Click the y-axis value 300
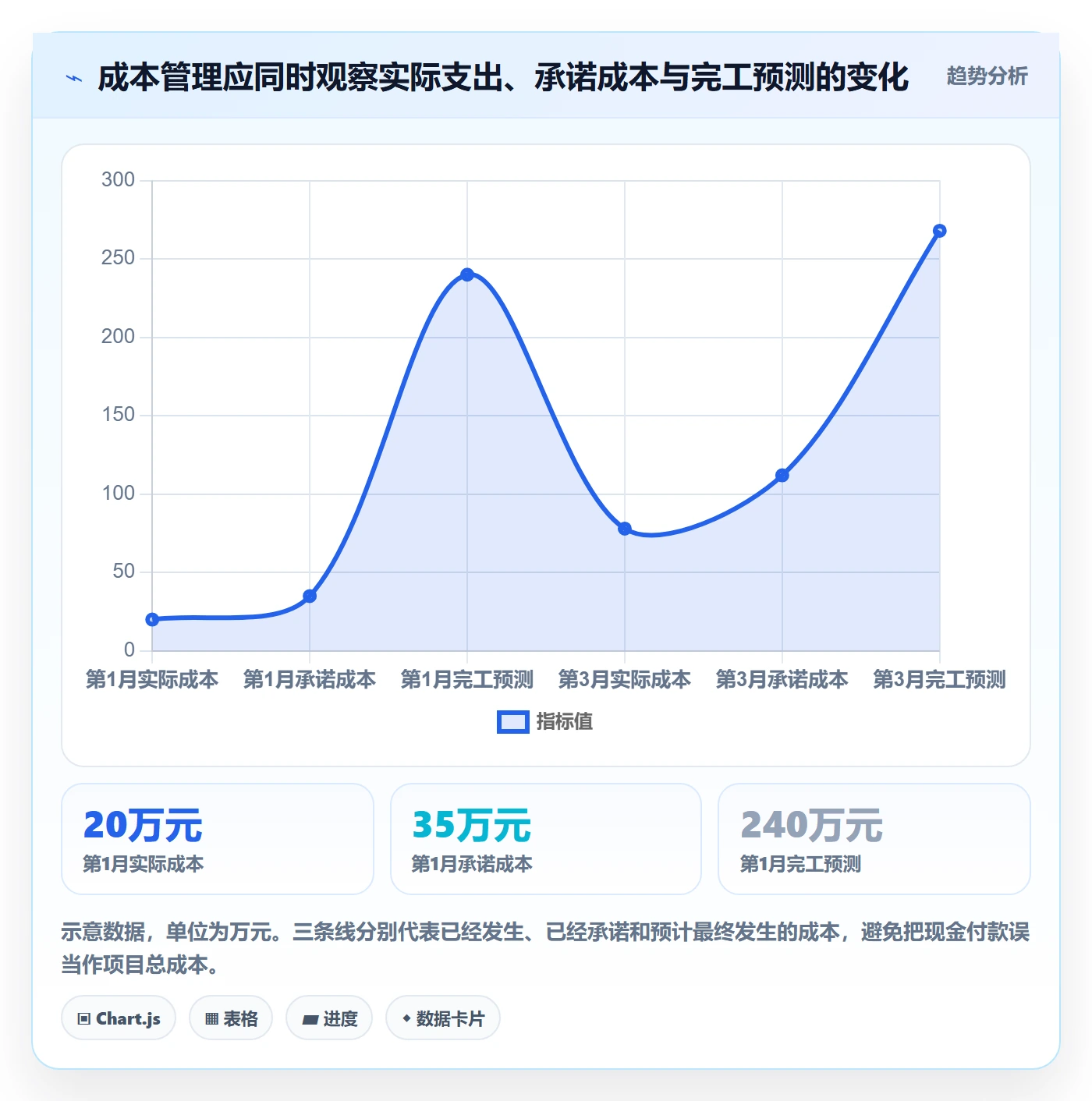The width and height of the screenshot is (1092, 1101). (119, 180)
